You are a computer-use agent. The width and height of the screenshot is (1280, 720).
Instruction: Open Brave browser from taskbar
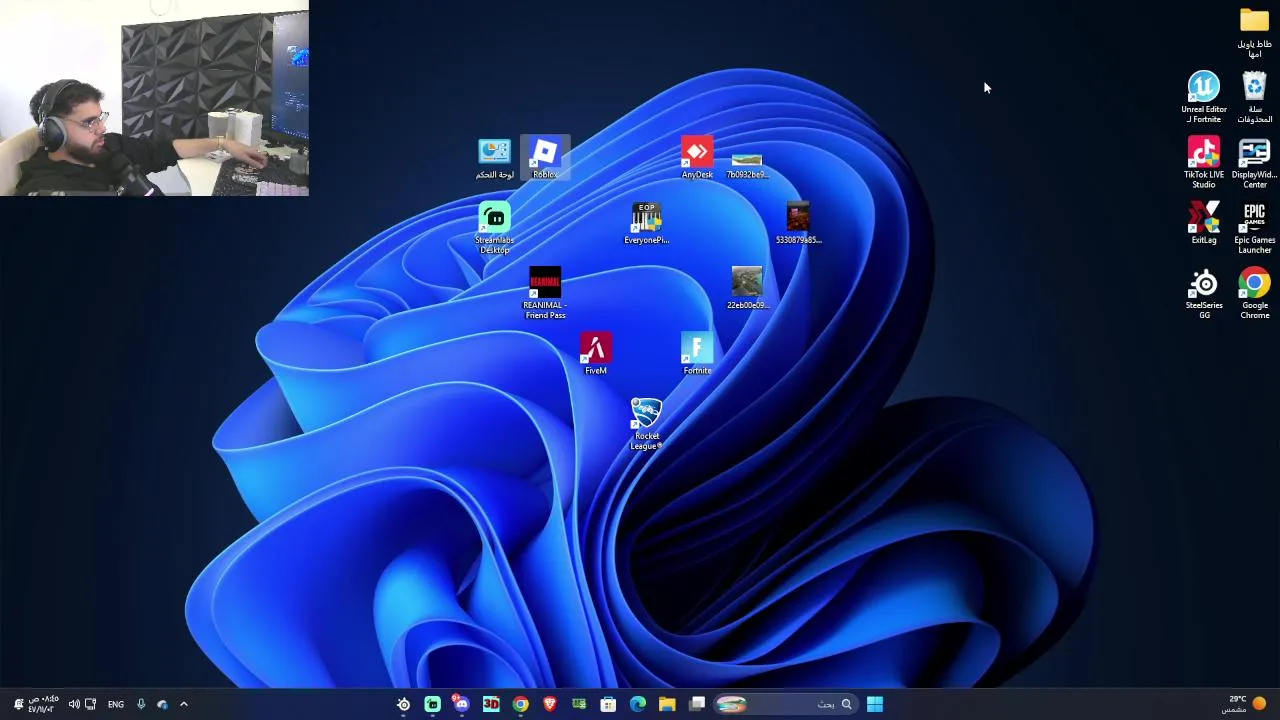coord(550,704)
